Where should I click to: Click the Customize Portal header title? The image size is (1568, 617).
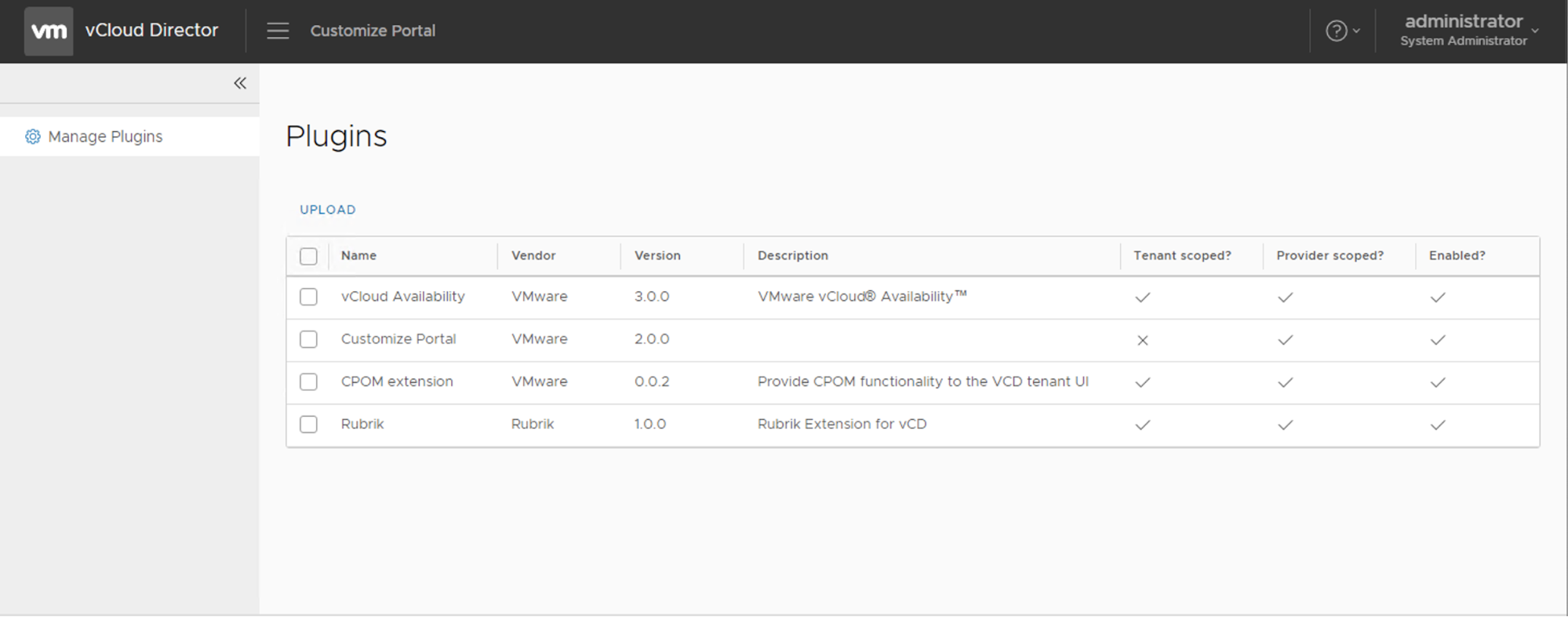coord(373,31)
